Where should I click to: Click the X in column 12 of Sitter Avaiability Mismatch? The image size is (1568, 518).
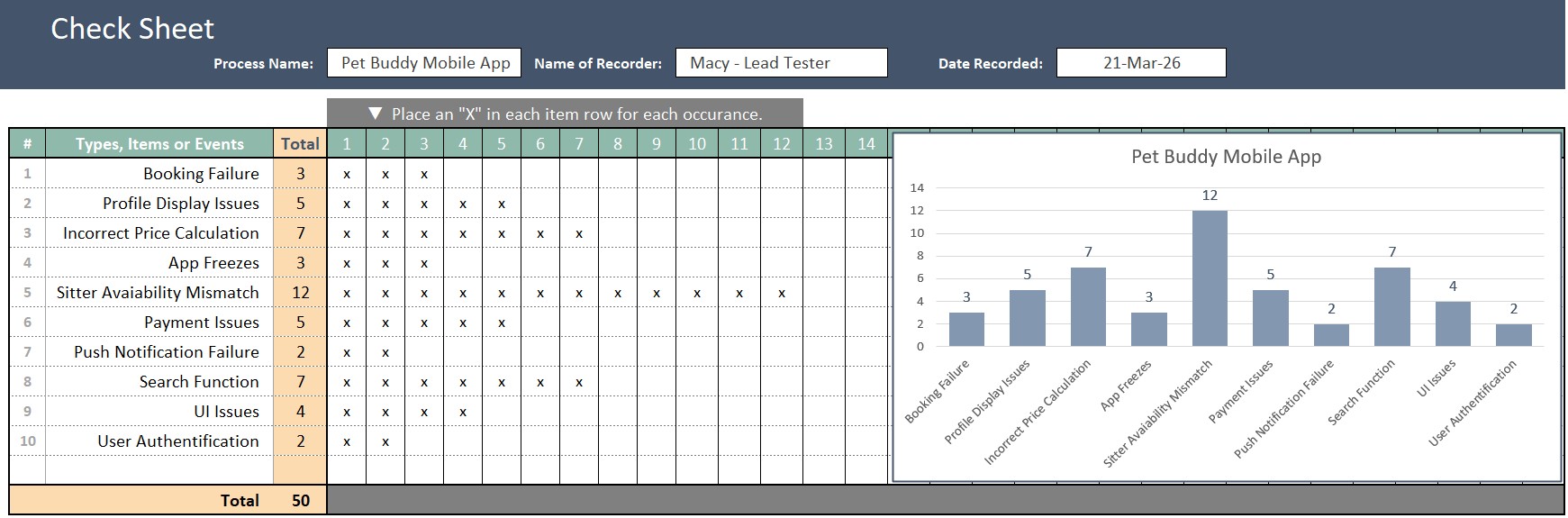tap(782, 294)
